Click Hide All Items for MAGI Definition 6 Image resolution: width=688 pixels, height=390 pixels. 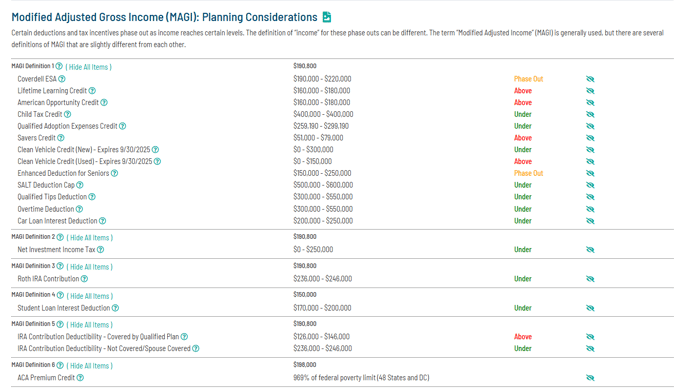[x=90, y=366]
